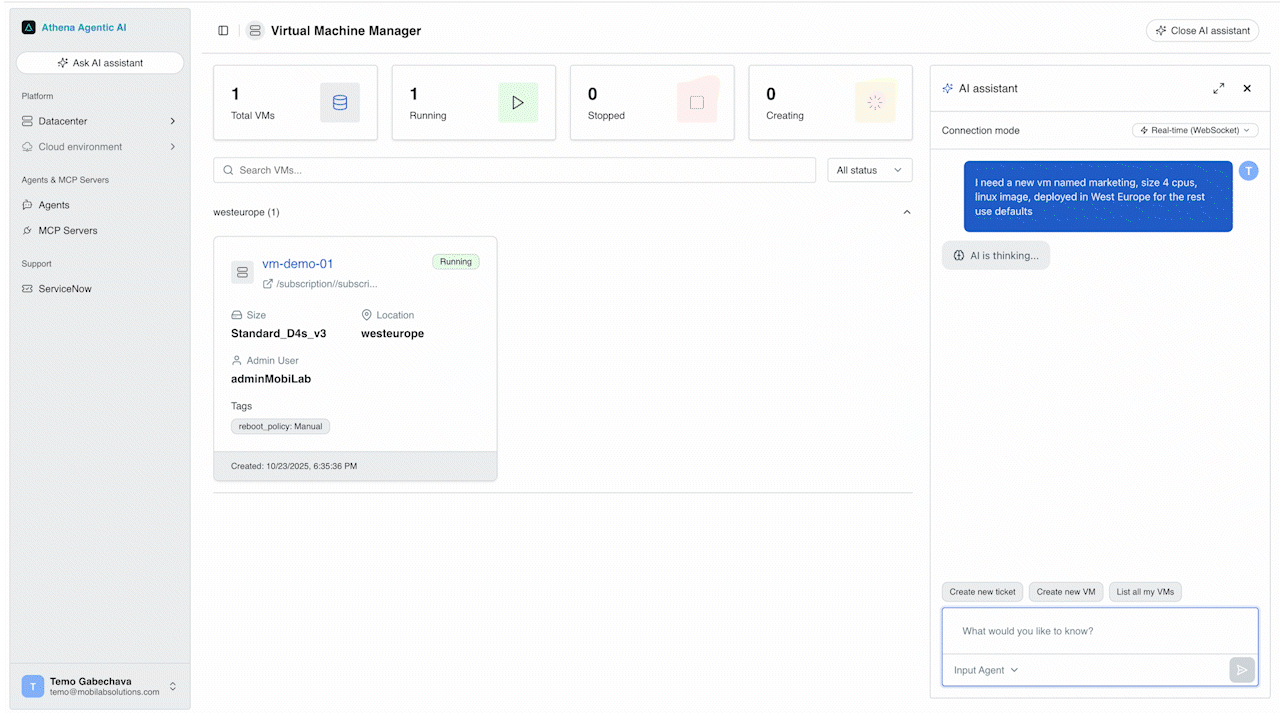Click the adminMobiLab user value
Screen dimensions: 1280x720
tap(271, 379)
